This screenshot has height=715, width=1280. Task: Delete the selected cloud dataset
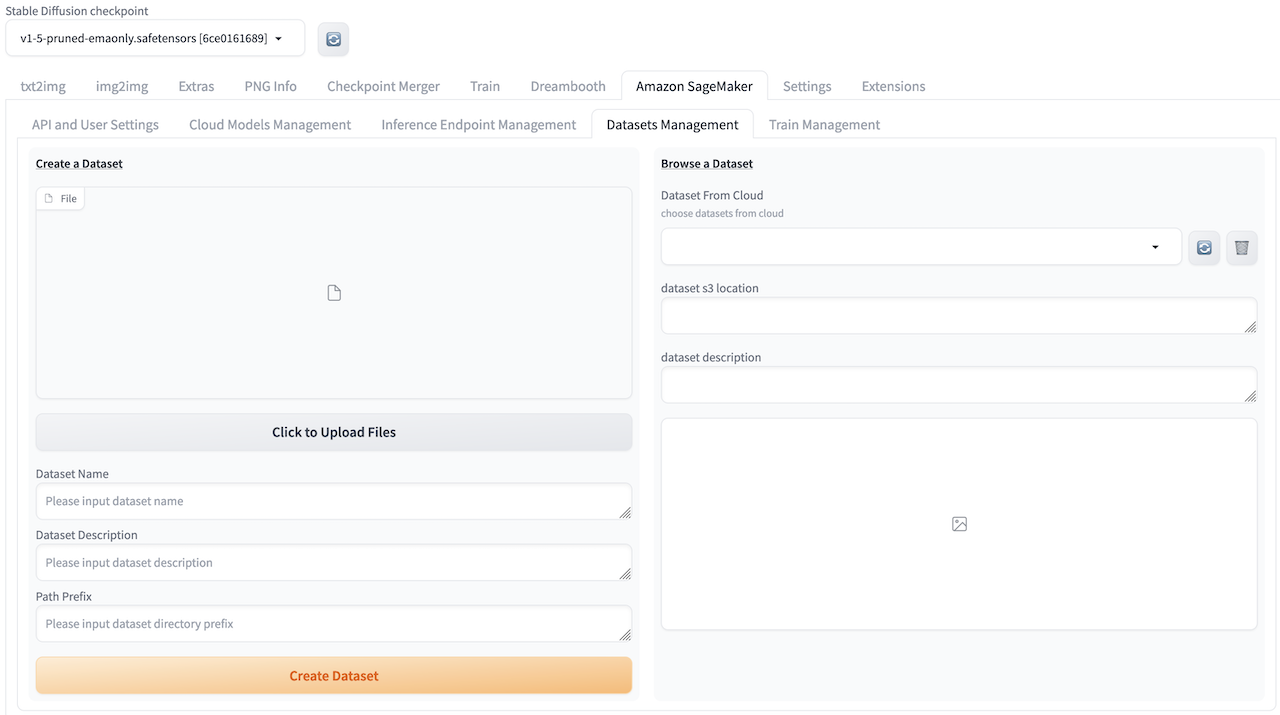(1241, 247)
